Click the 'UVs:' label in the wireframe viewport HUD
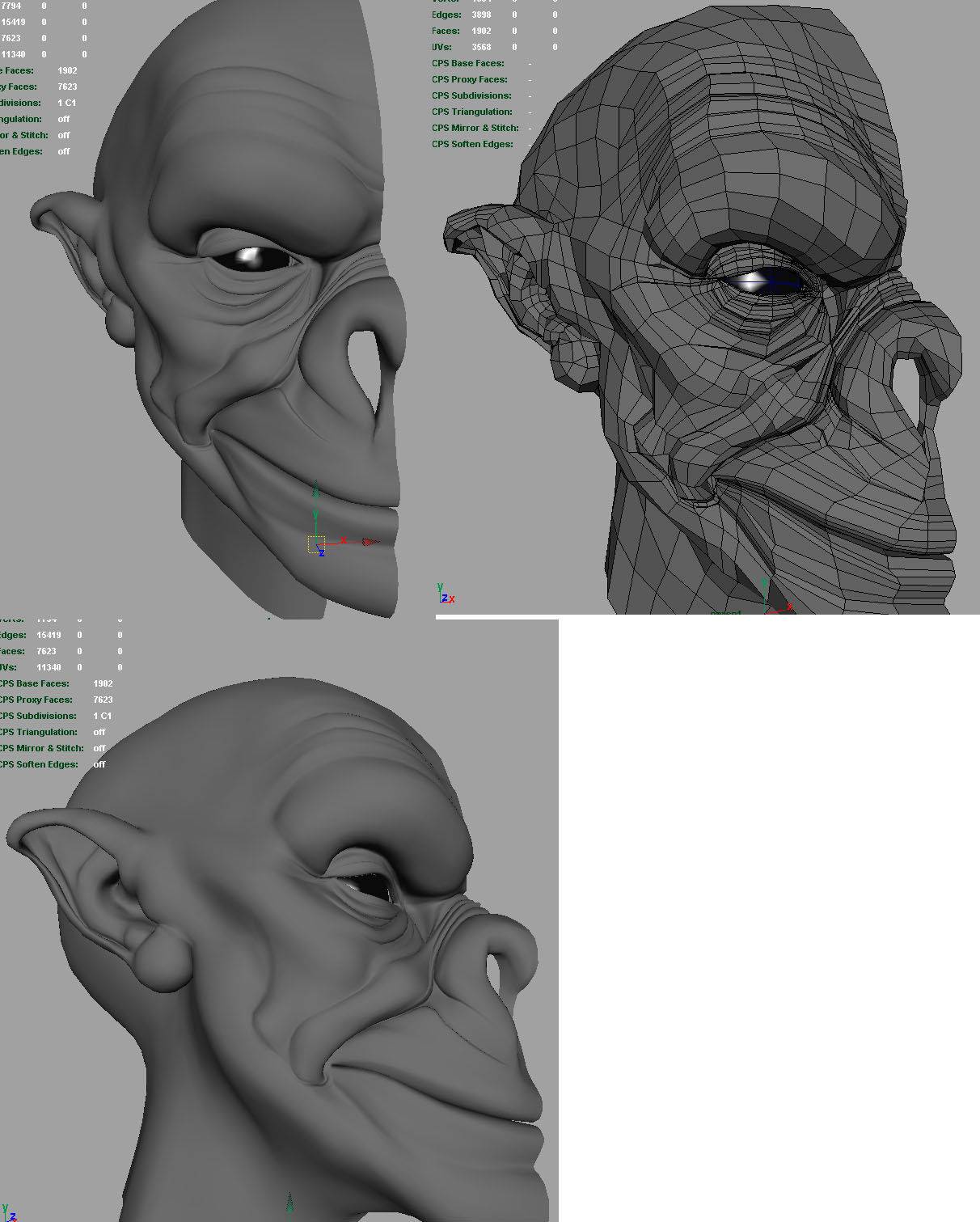The image size is (980, 1222). pyautogui.click(x=441, y=47)
